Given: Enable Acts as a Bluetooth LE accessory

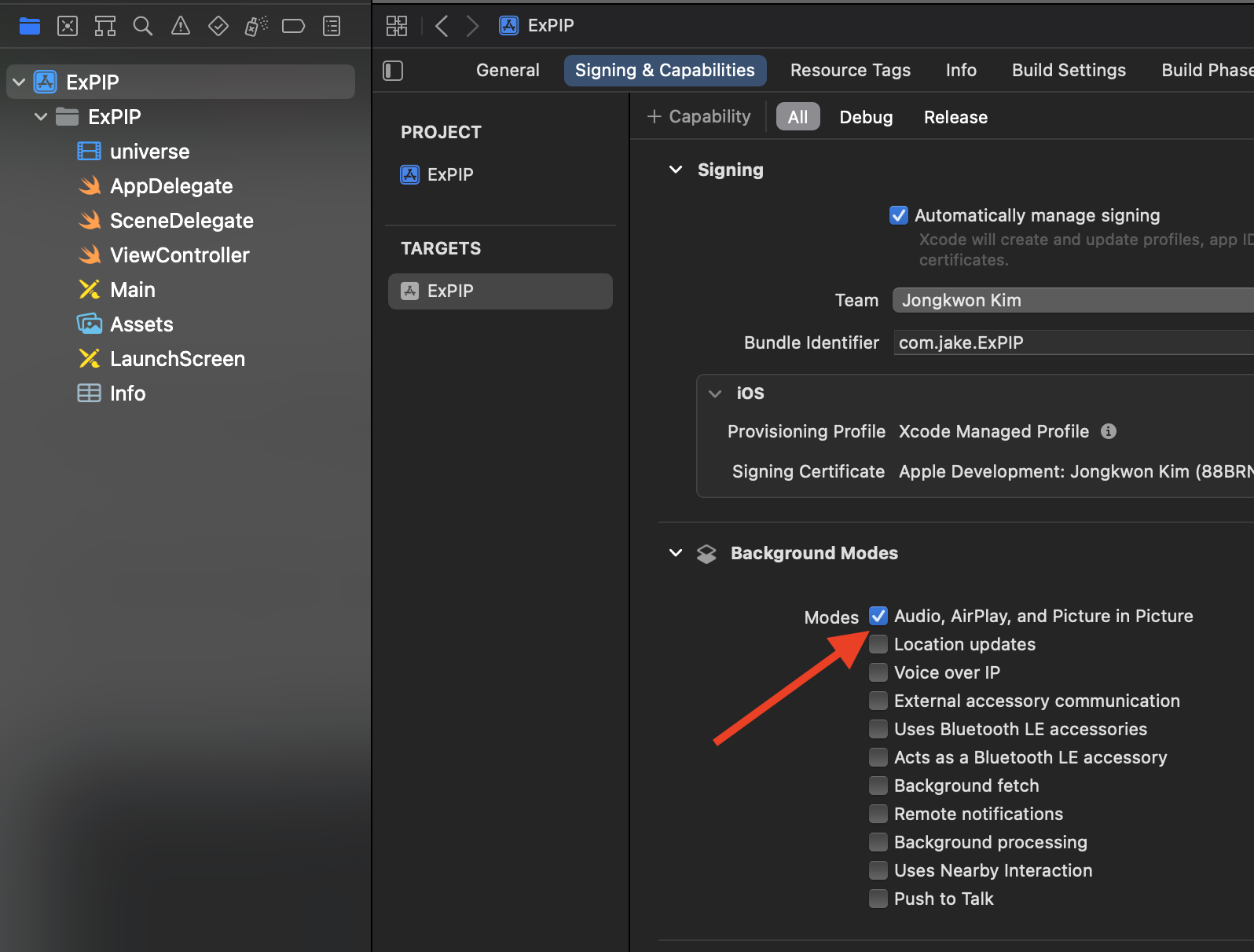Looking at the screenshot, I should (x=878, y=757).
